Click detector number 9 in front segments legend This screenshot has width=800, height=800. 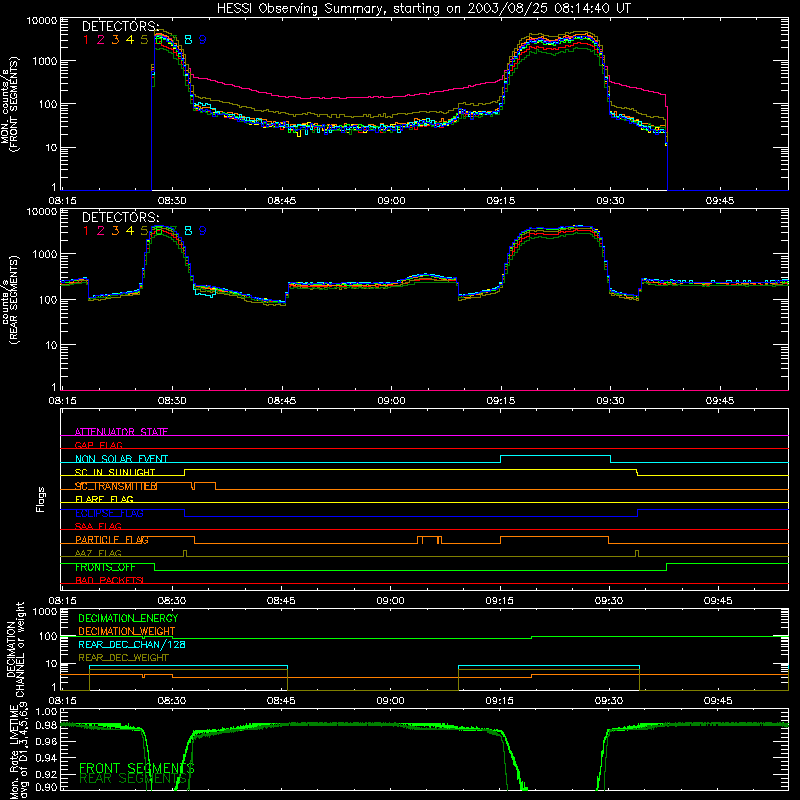coord(203,39)
